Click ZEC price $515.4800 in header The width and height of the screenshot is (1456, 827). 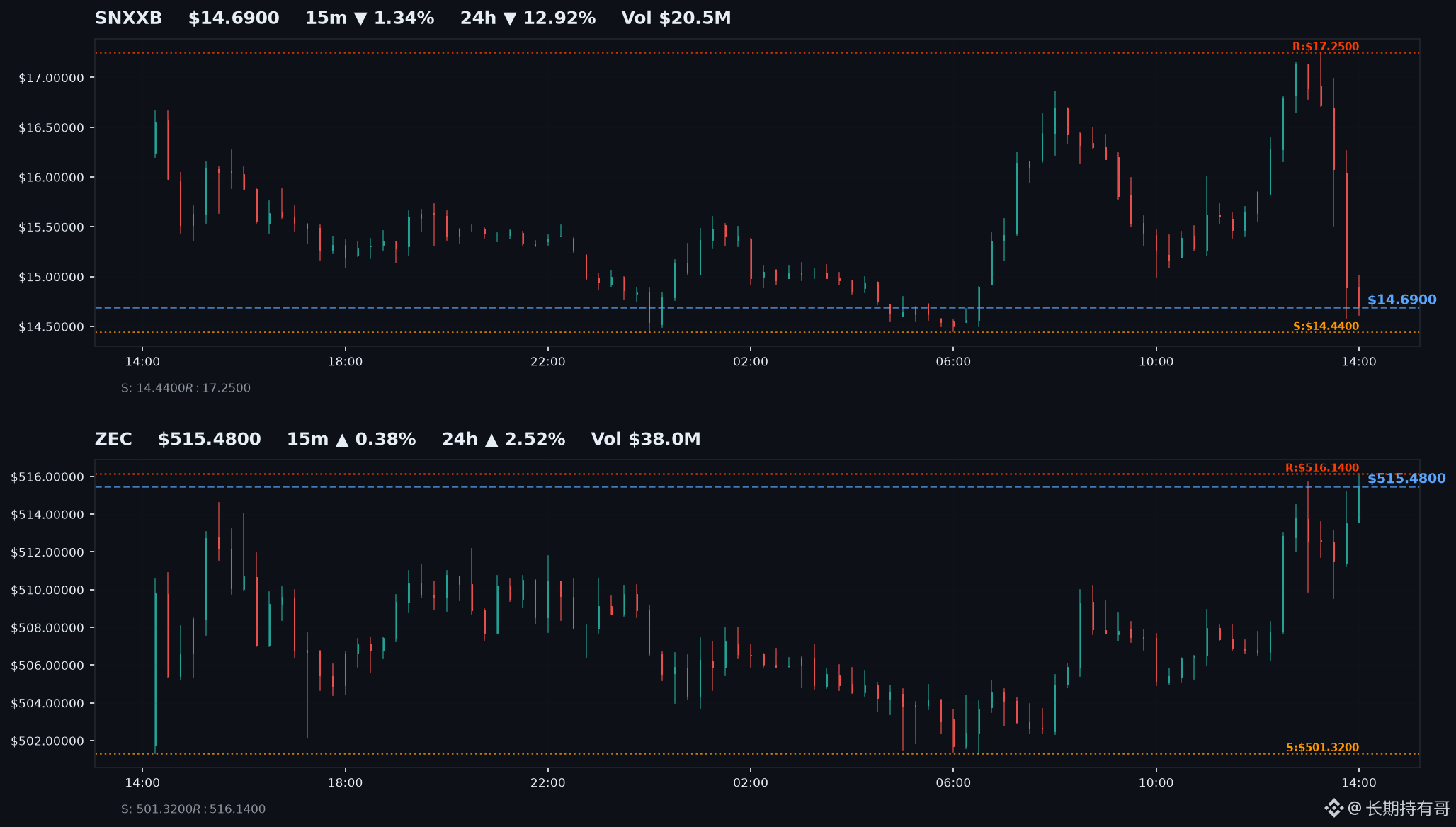click(210, 439)
